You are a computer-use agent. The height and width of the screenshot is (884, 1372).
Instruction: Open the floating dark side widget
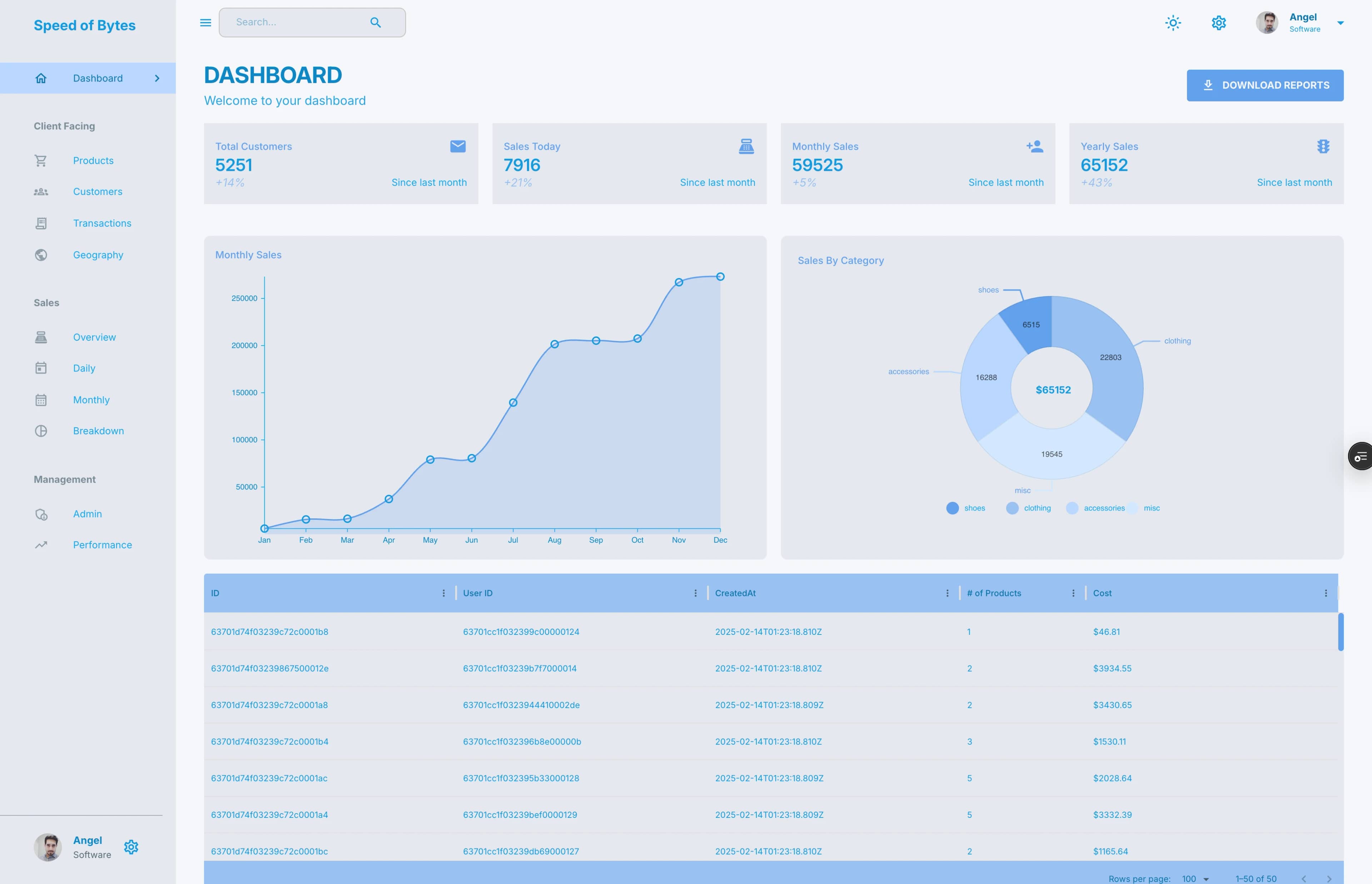pos(1361,456)
